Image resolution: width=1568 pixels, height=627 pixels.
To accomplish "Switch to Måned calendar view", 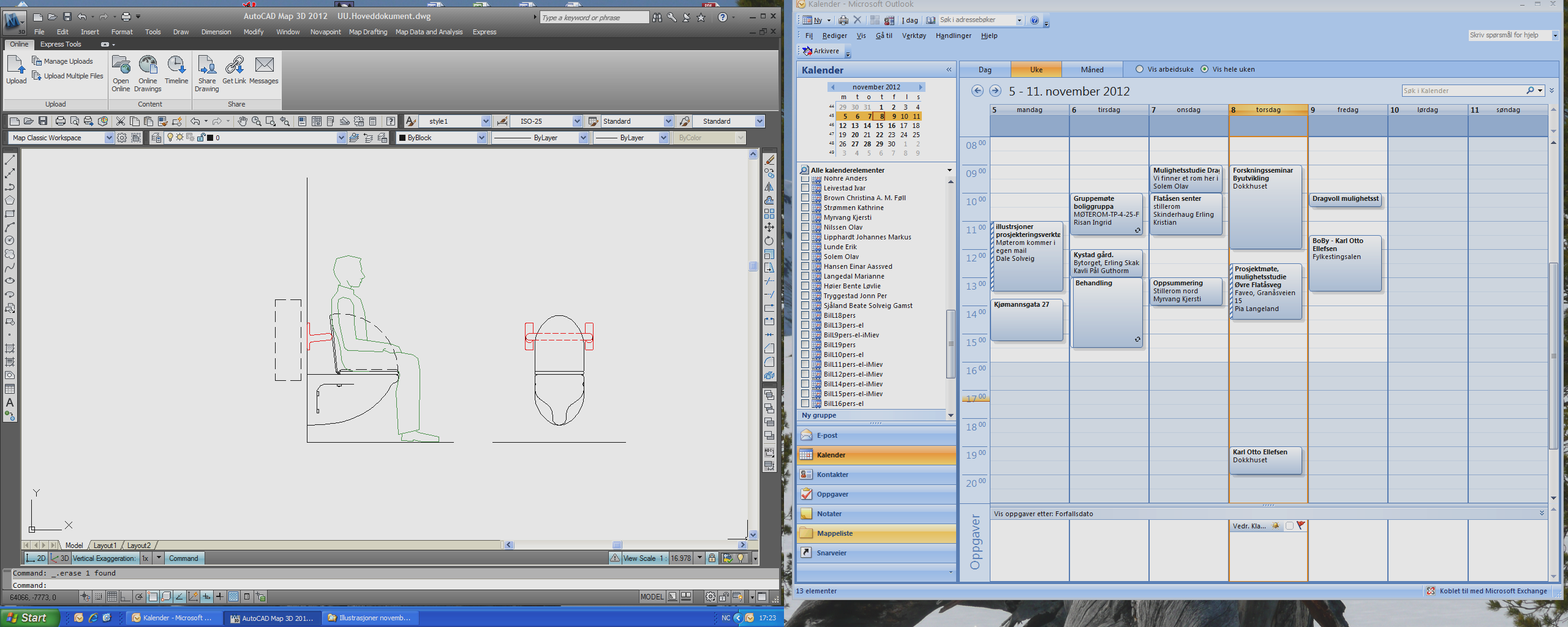I will [1092, 70].
